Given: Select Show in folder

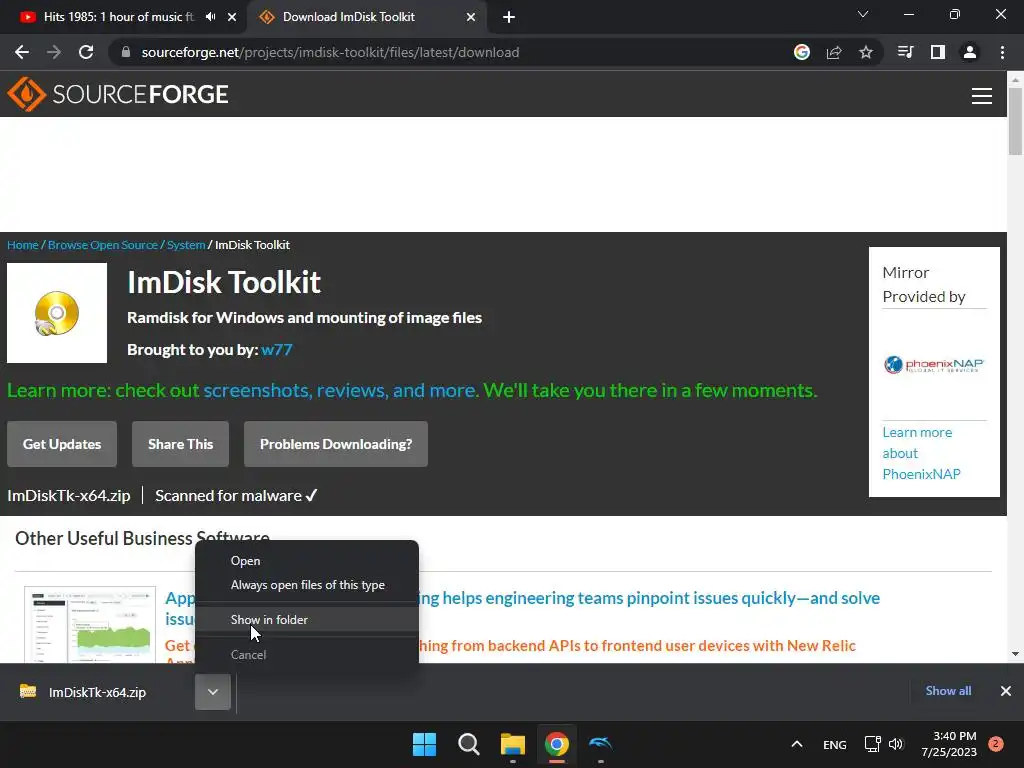Looking at the screenshot, I should pos(307,620).
